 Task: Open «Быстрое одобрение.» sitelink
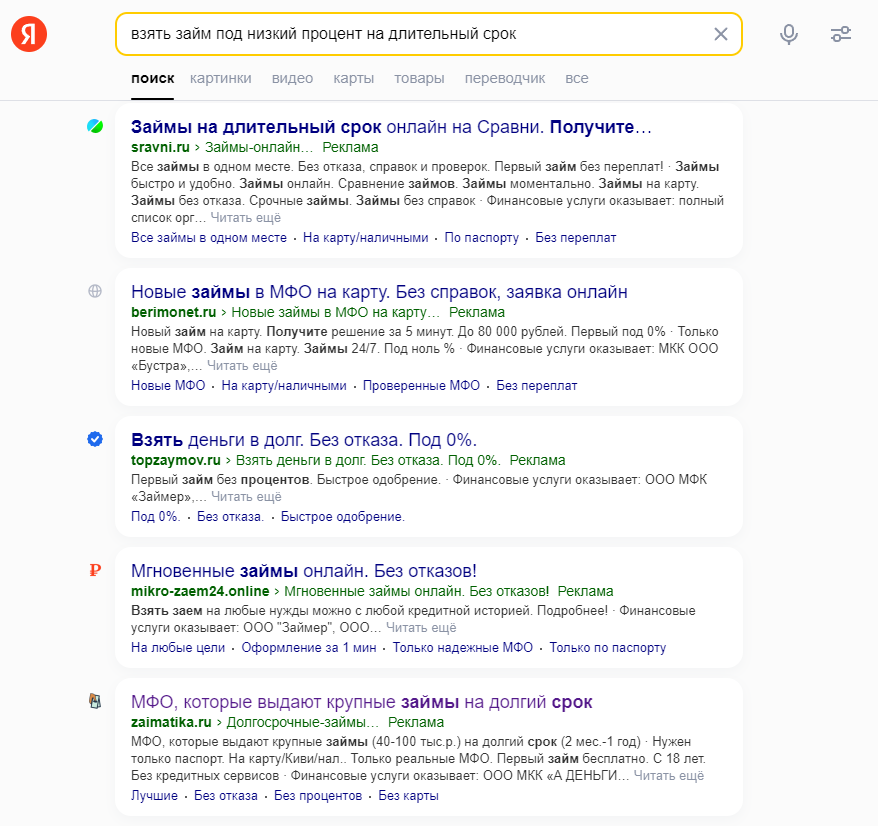point(342,516)
